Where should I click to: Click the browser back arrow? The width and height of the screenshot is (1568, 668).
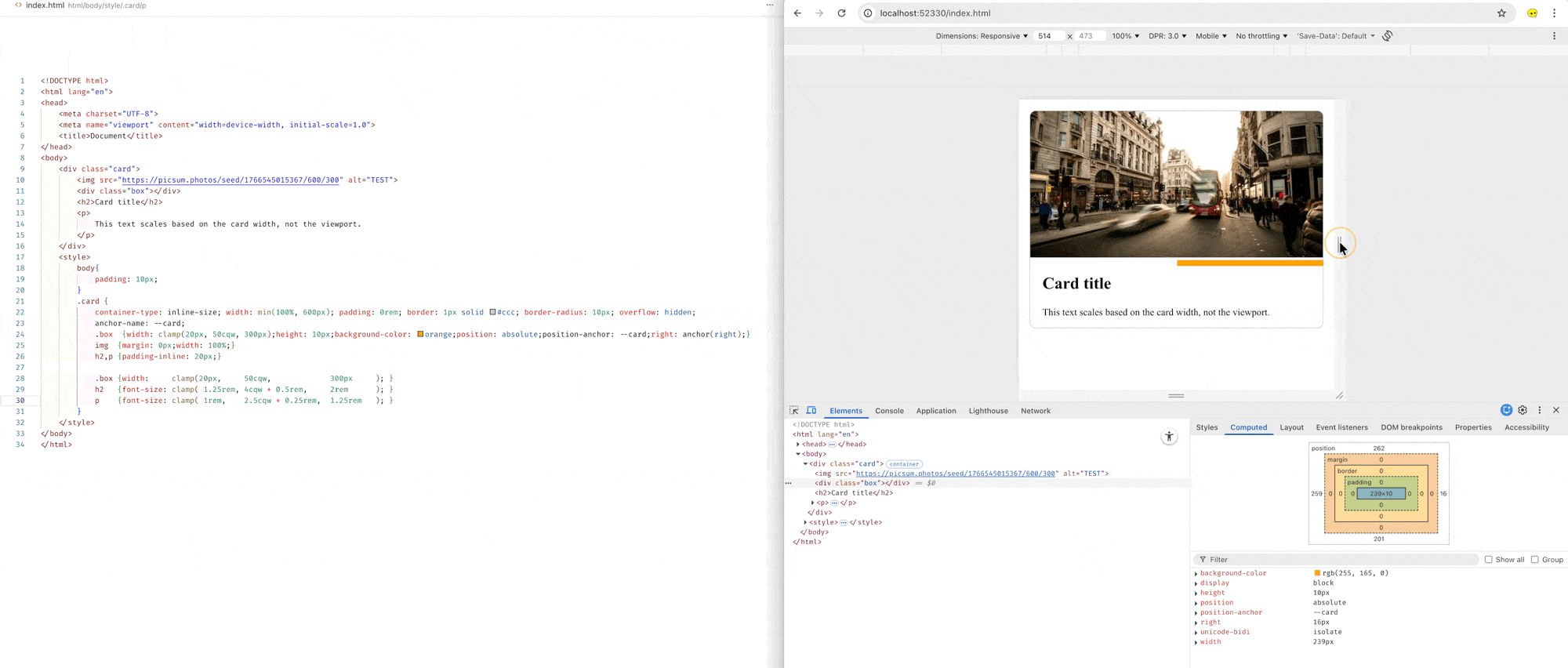tap(797, 13)
